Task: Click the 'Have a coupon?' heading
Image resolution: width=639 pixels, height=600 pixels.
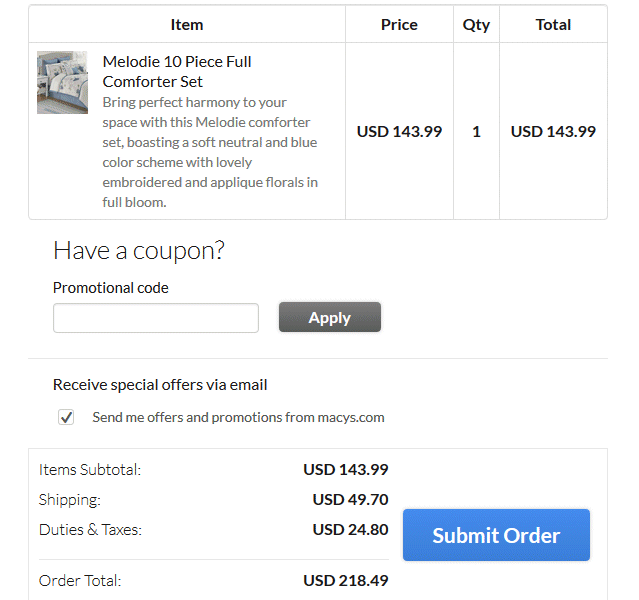Action: 139,250
